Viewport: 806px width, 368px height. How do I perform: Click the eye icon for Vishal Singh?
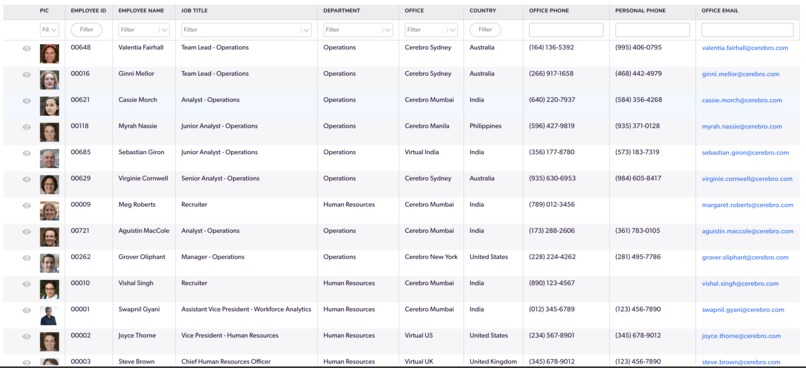pos(27,284)
